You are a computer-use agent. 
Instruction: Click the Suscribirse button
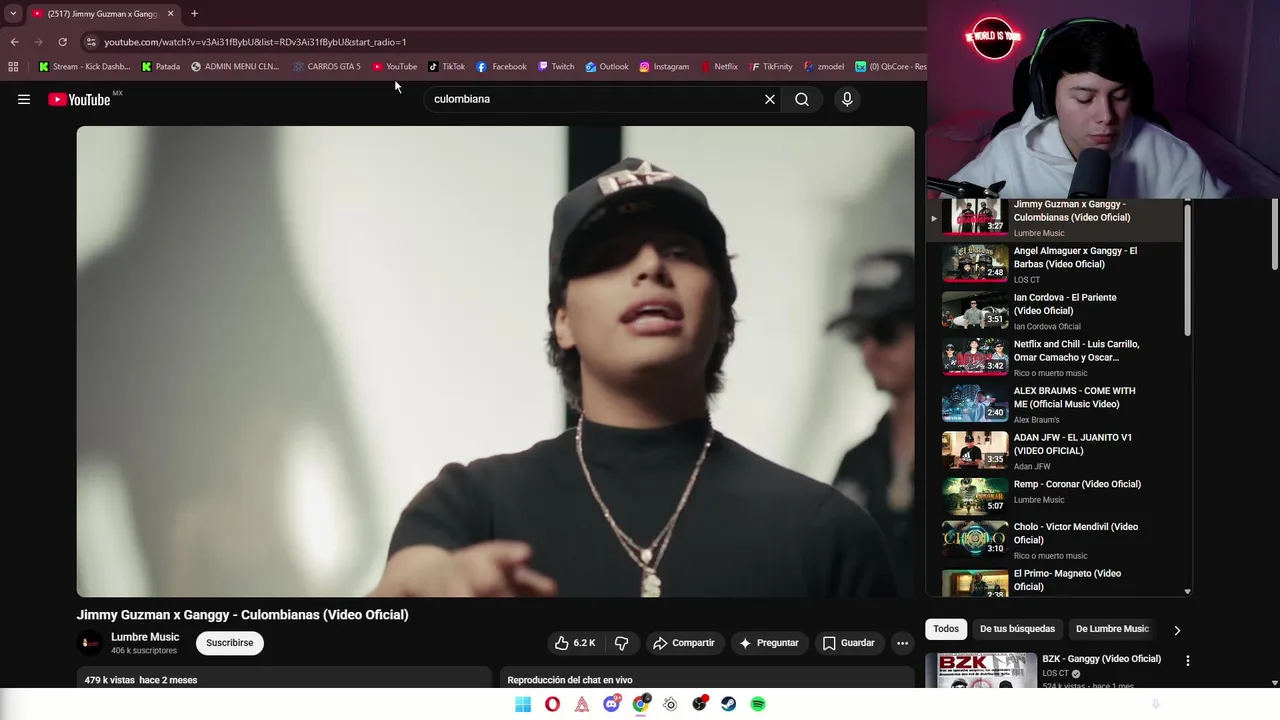[x=230, y=643]
